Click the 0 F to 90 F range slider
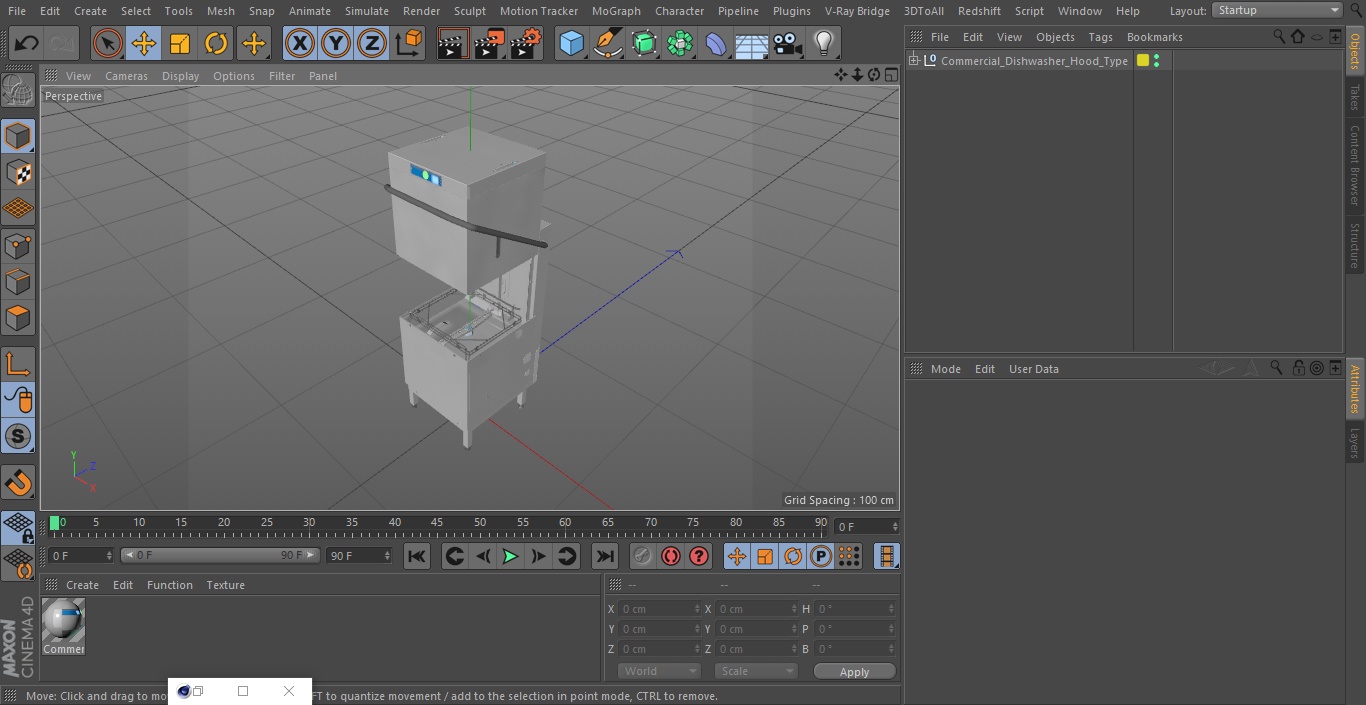Screen dimensions: 1366x705 pos(220,555)
